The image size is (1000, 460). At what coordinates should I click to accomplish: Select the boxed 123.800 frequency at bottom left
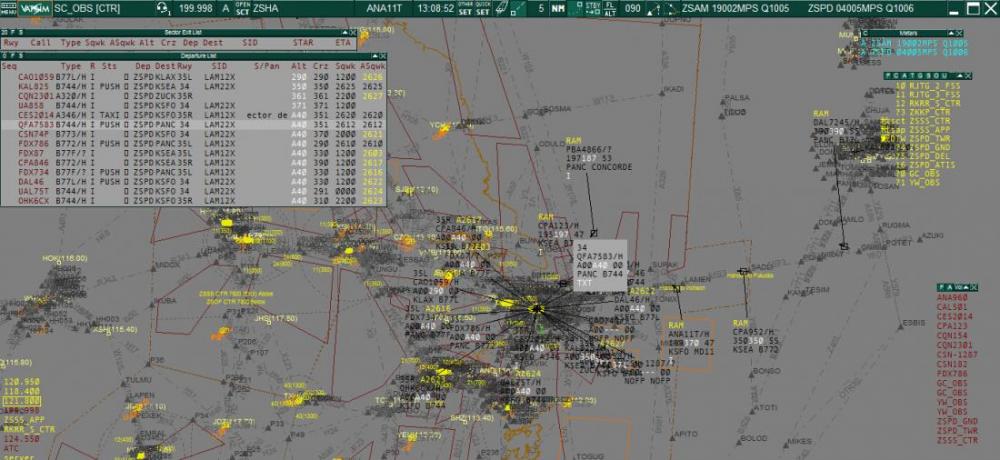pyautogui.click(x=22, y=401)
